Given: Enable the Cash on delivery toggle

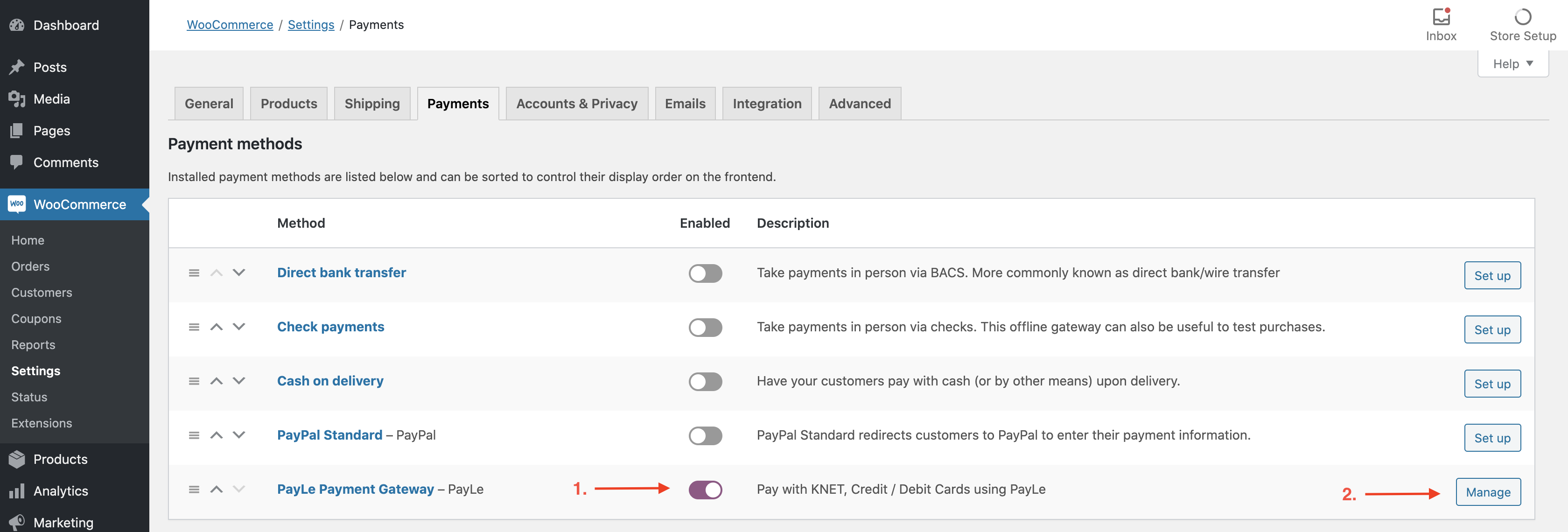Looking at the screenshot, I should [706, 382].
